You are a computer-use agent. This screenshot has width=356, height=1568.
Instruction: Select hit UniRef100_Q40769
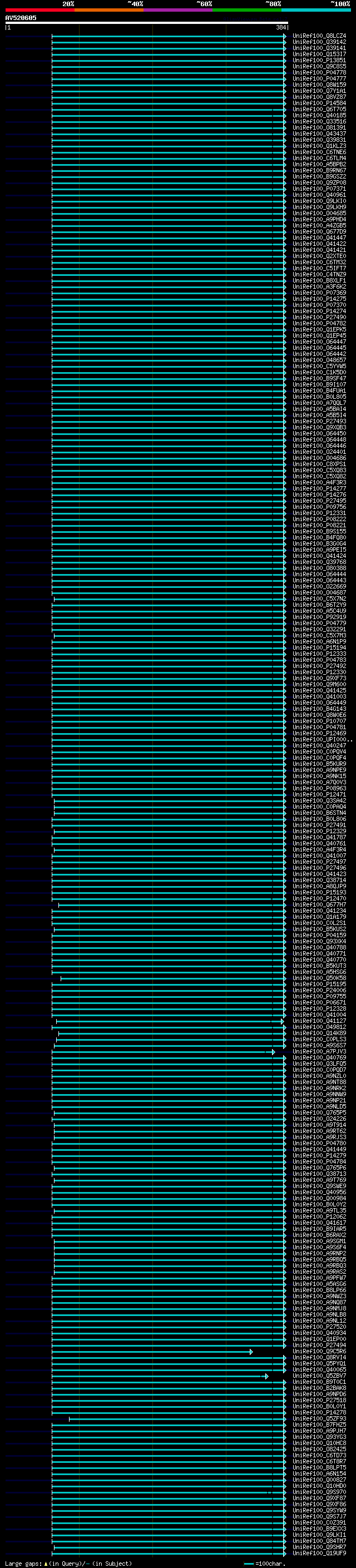[x=319, y=1058]
